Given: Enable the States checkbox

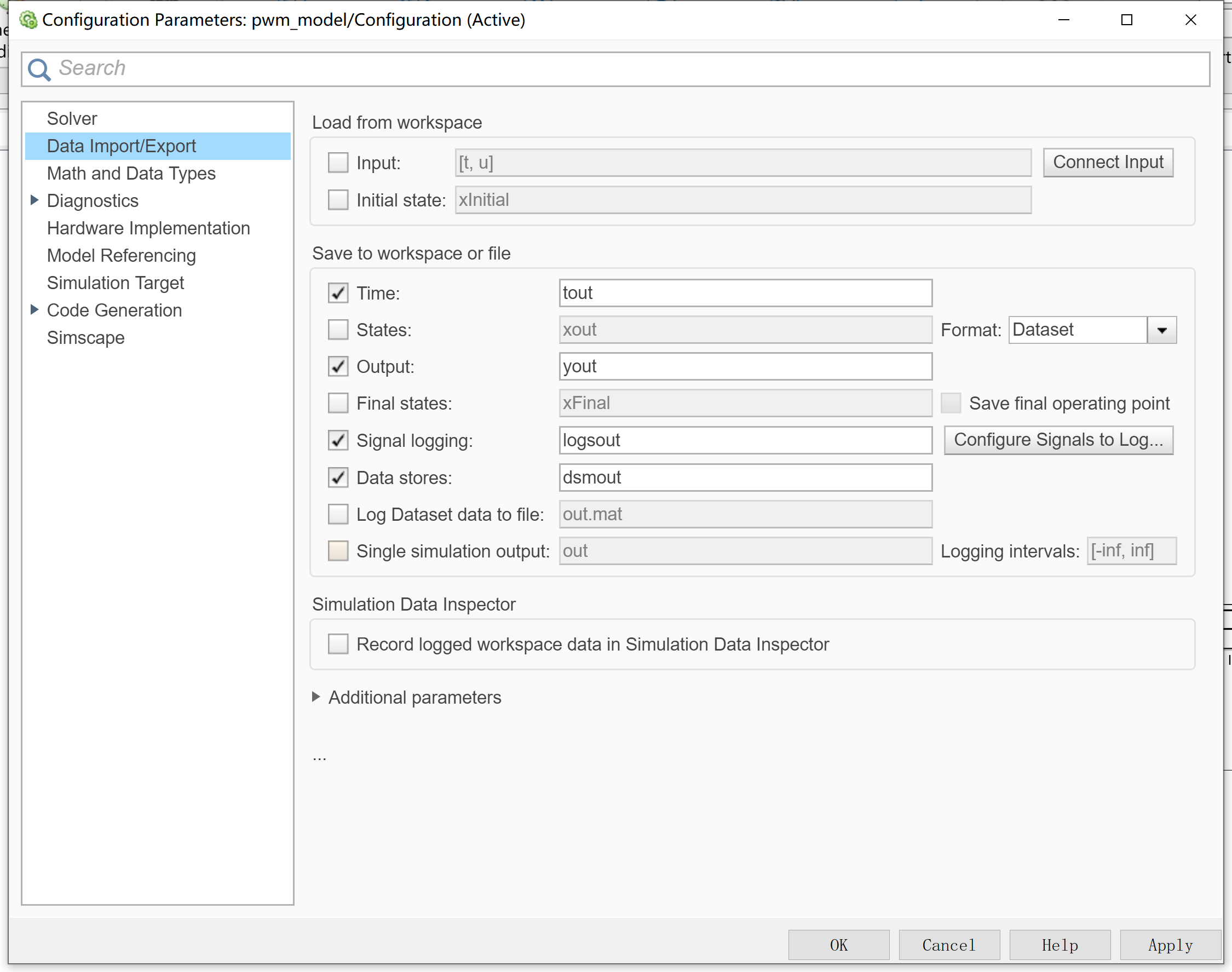Looking at the screenshot, I should (338, 330).
